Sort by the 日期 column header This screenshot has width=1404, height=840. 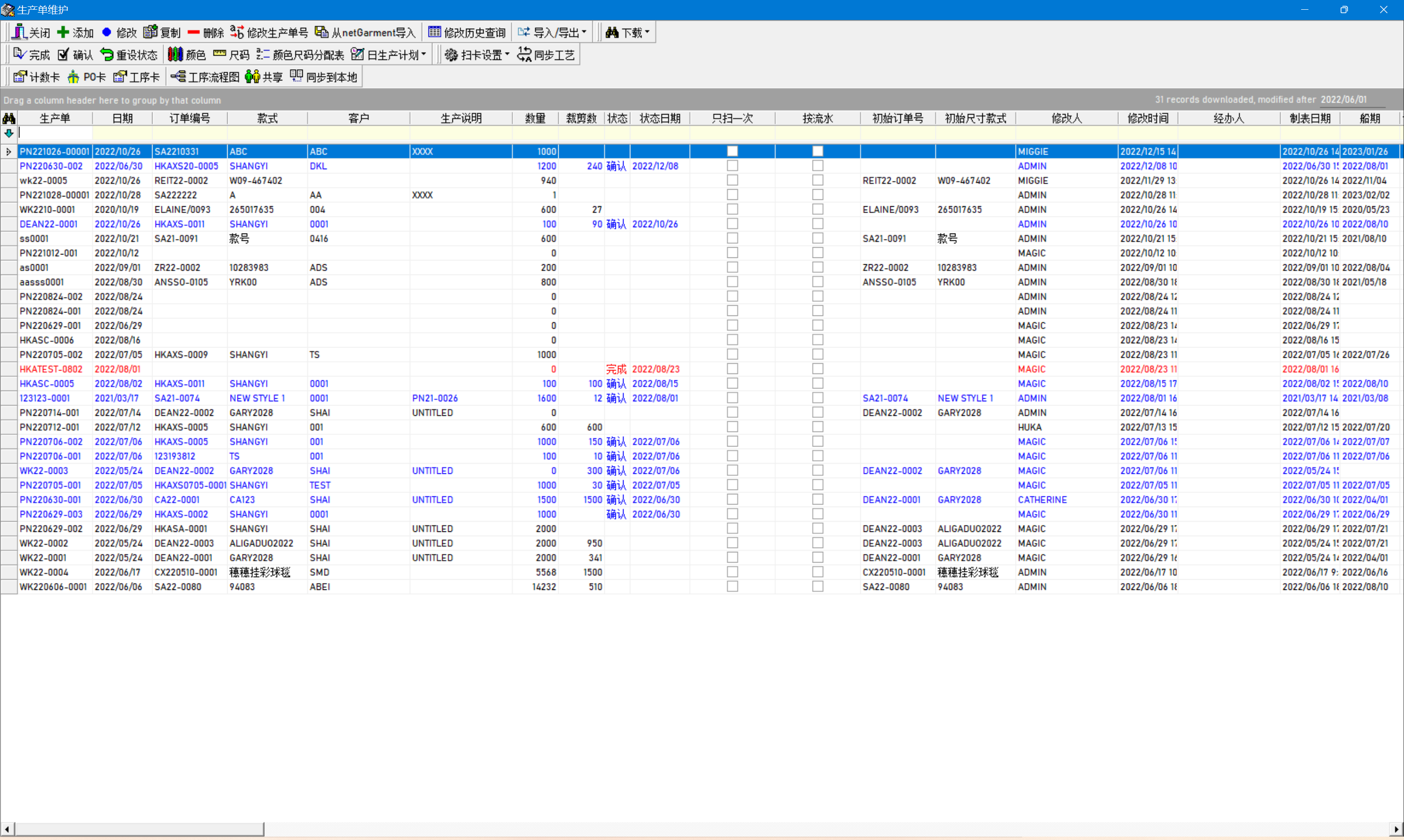122,118
